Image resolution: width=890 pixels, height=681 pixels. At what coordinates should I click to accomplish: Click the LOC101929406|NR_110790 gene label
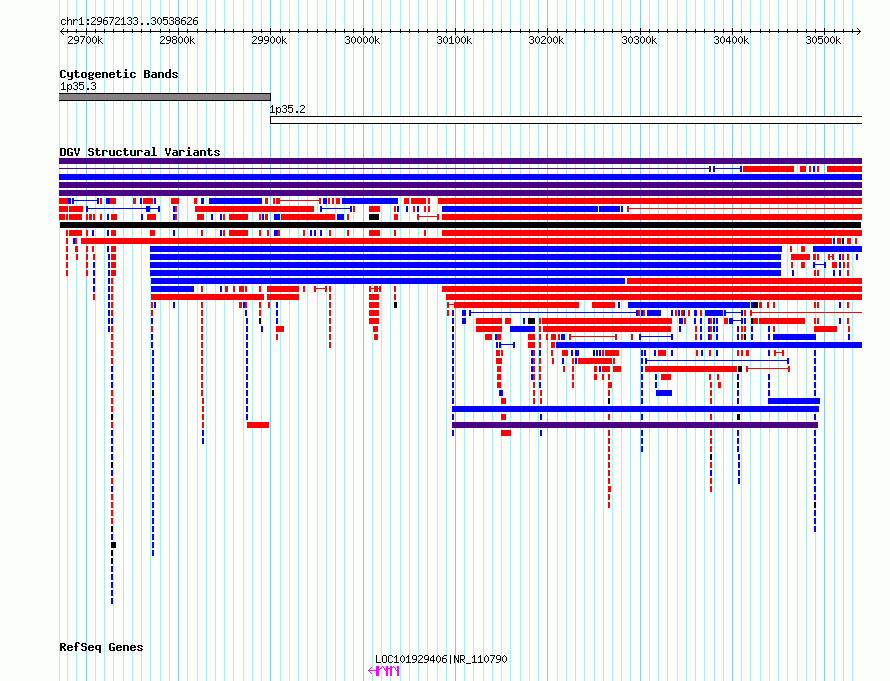(441, 659)
